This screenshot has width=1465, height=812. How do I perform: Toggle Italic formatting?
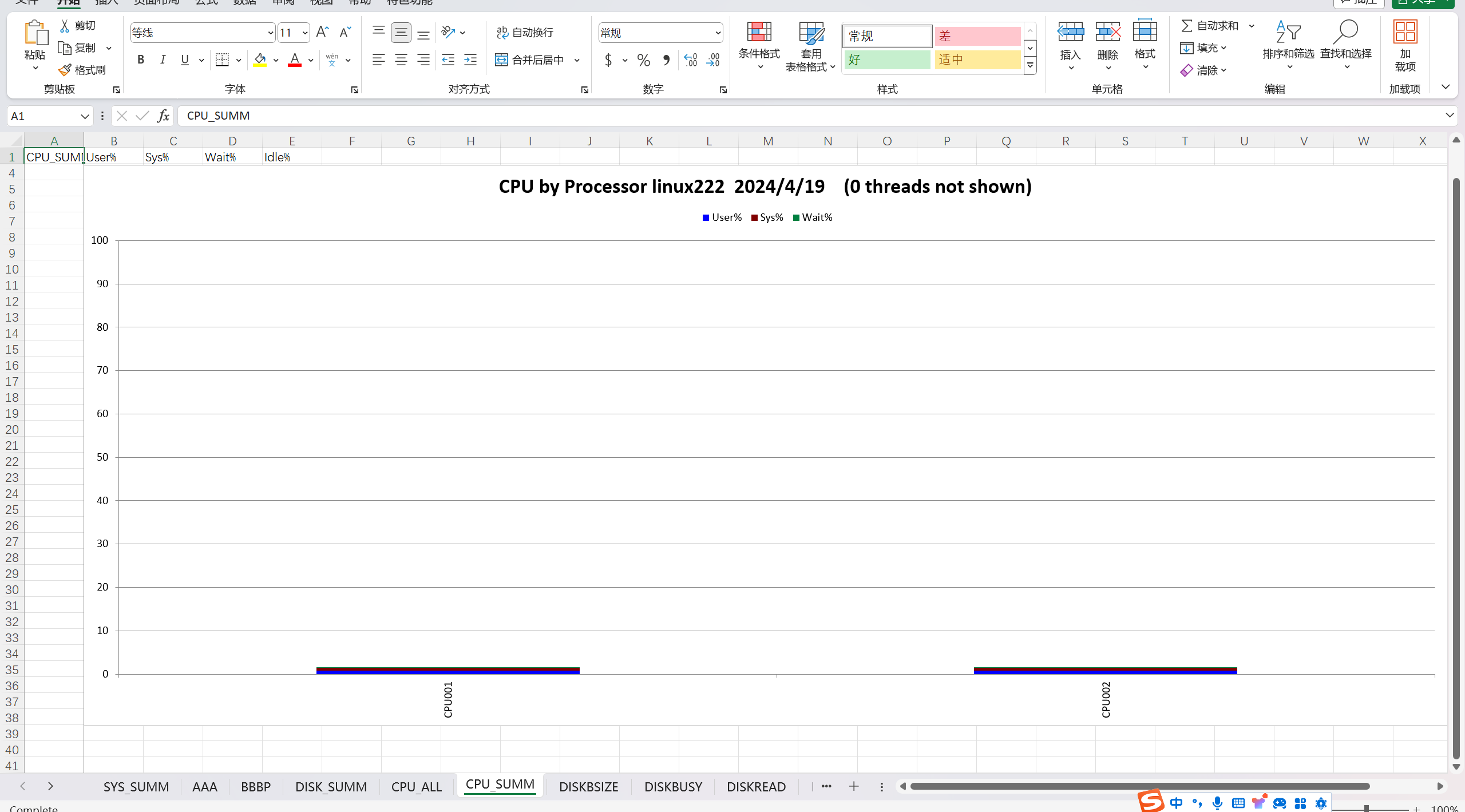tap(163, 60)
